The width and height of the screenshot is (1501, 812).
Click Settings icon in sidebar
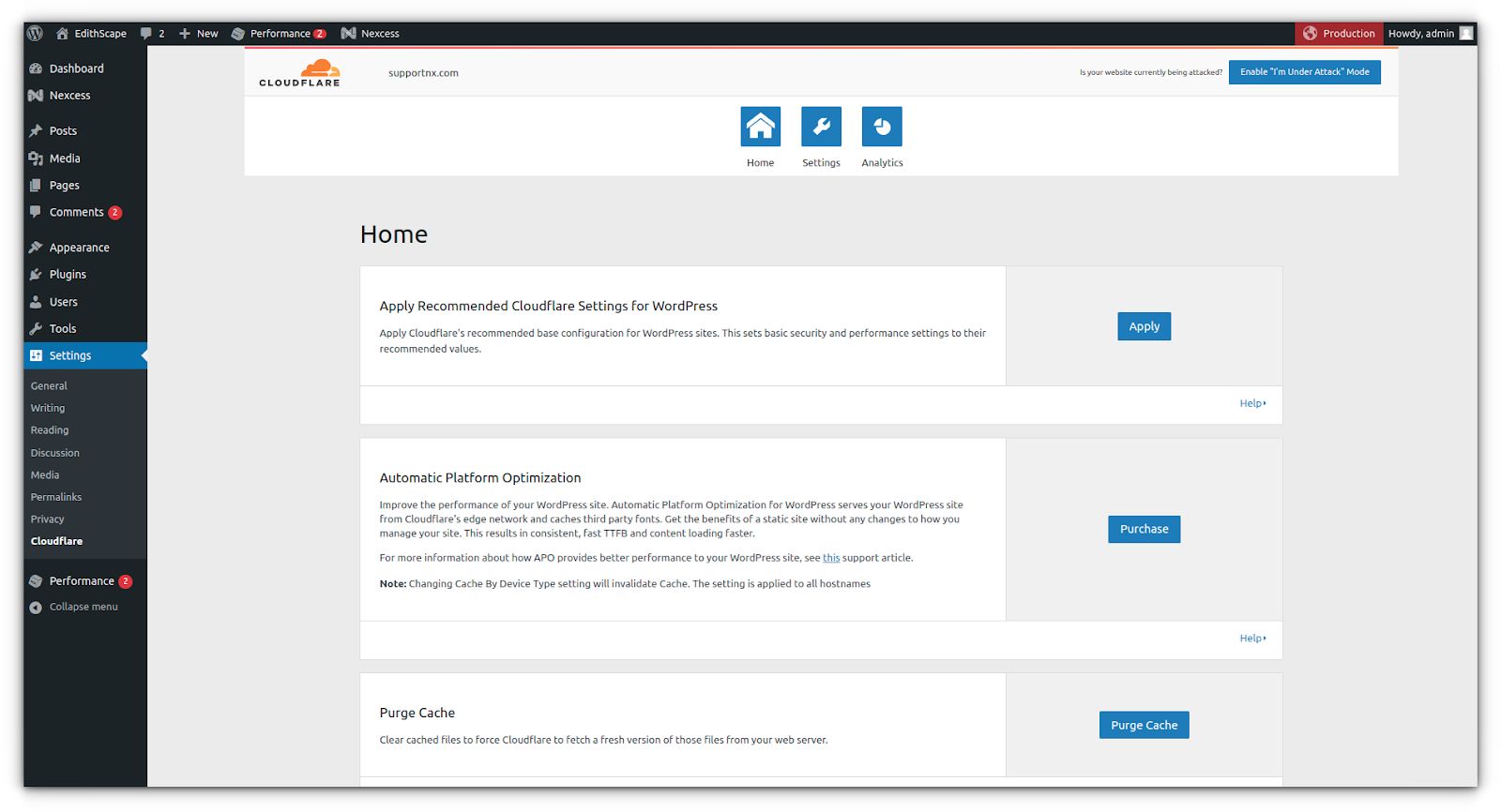pyautogui.click(x=36, y=355)
